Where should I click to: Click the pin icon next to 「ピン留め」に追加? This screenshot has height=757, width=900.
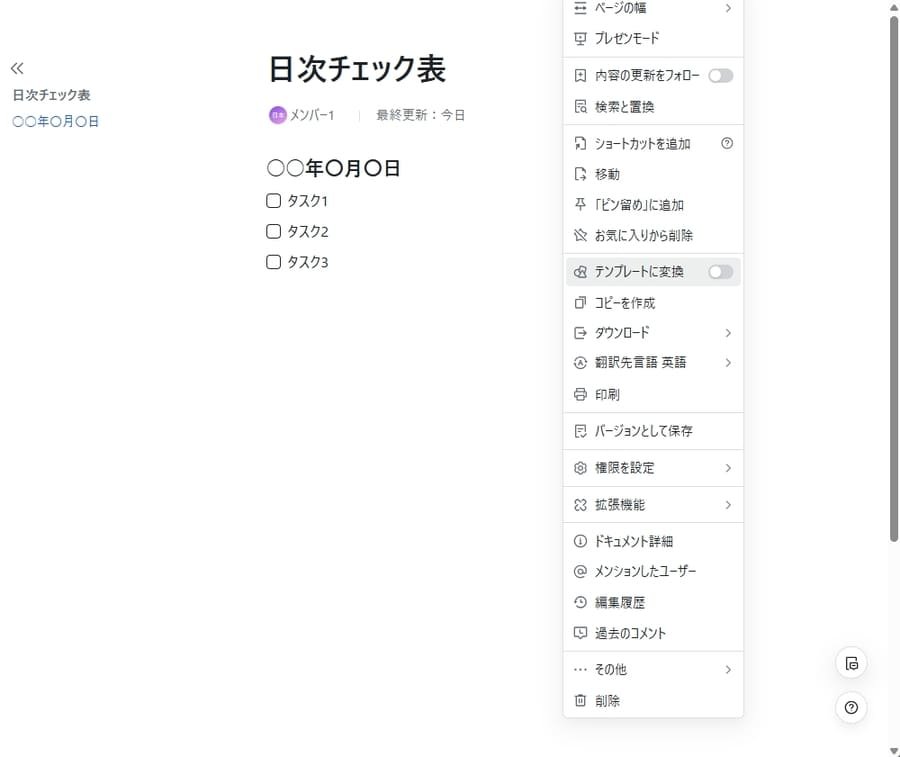coord(580,204)
